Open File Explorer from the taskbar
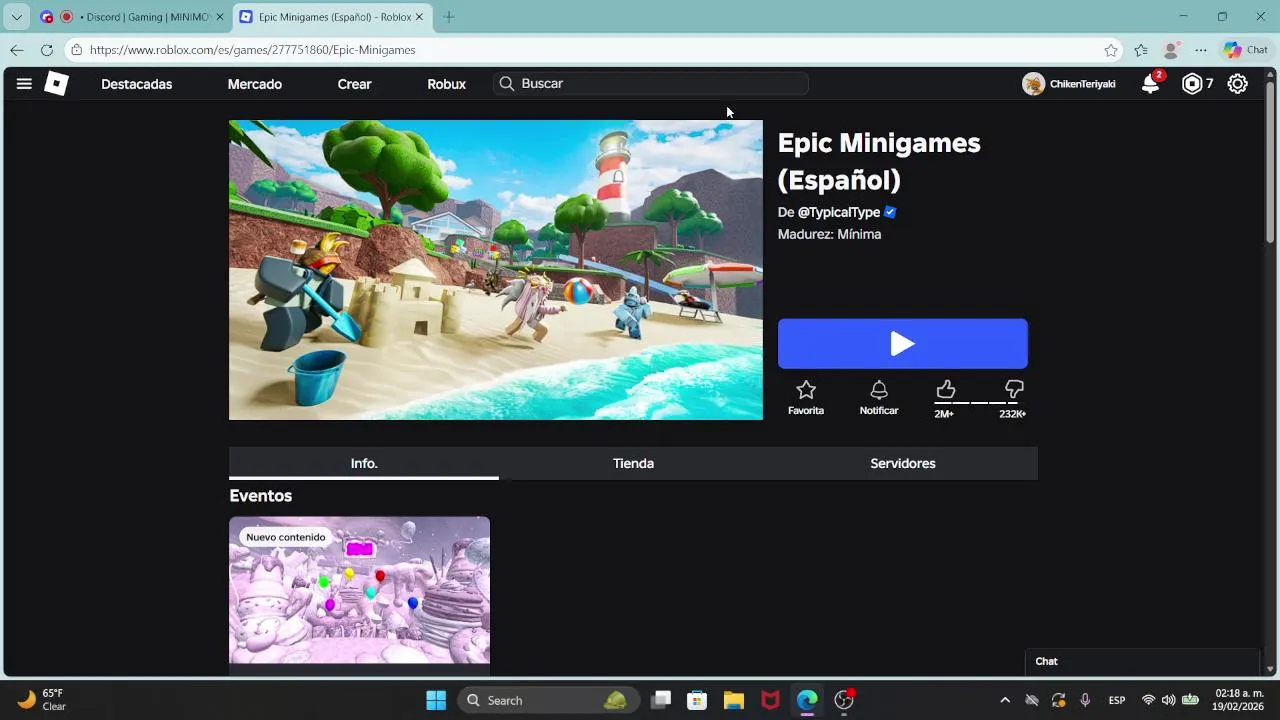This screenshot has height=720, width=1280. (734, 700)
